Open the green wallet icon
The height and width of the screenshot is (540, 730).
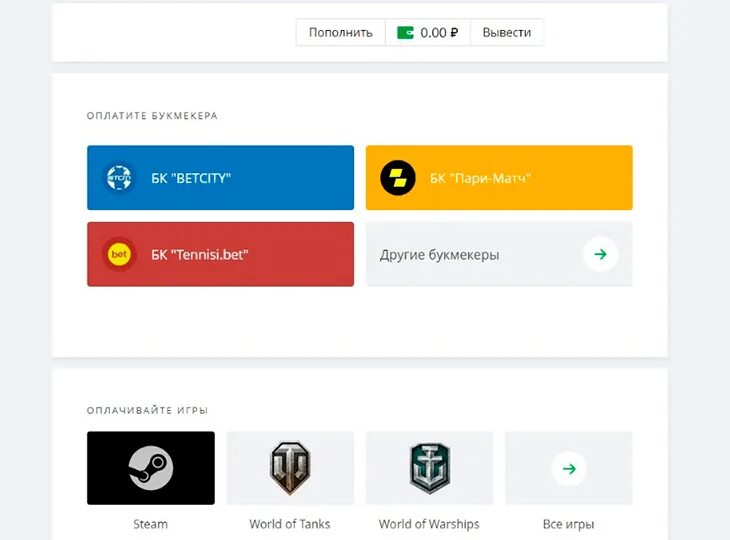pyautogui.click(x=405, y=33)
